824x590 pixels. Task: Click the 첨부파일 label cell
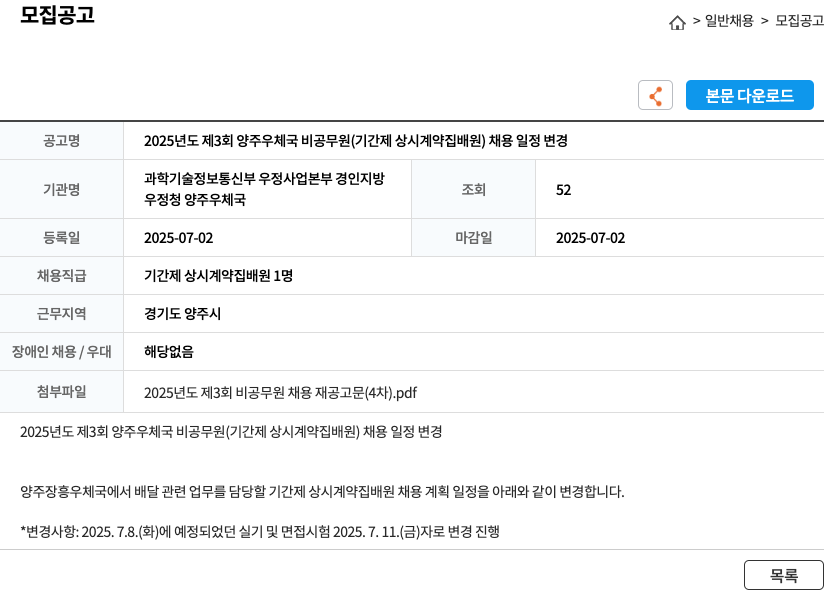pyautogui.click(x=61, y=391)
